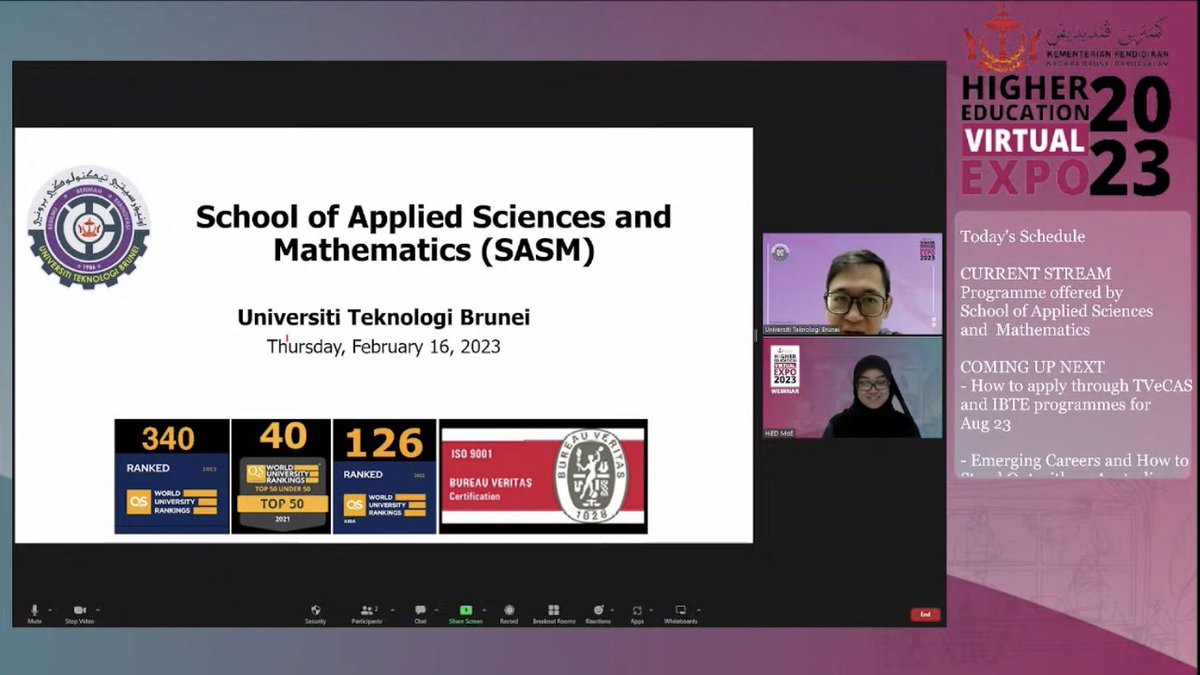1200x675 pixels.
Task: Open the Apps panel
Action: (637, 613)
